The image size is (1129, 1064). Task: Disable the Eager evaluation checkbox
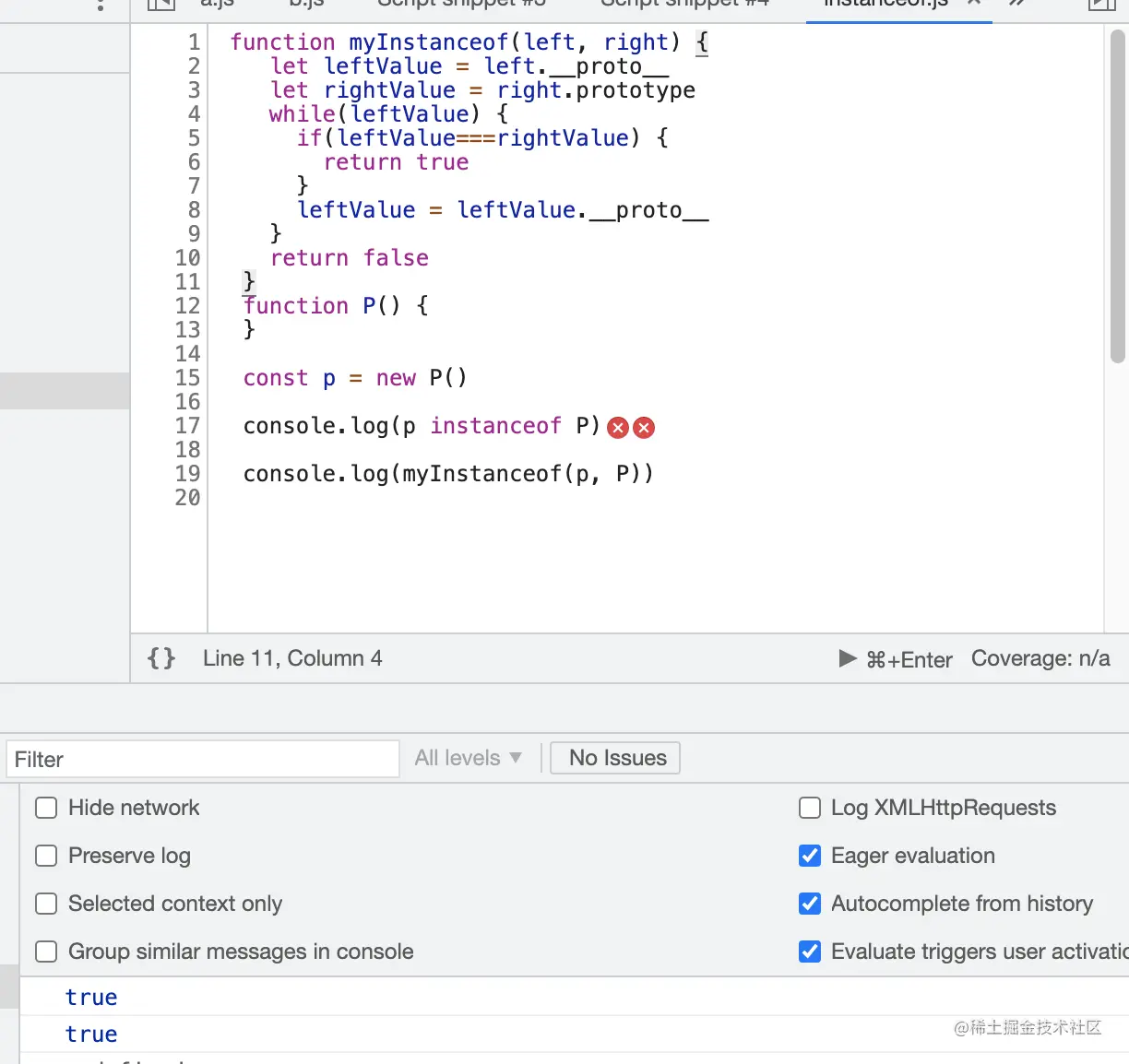coord(810,856)
